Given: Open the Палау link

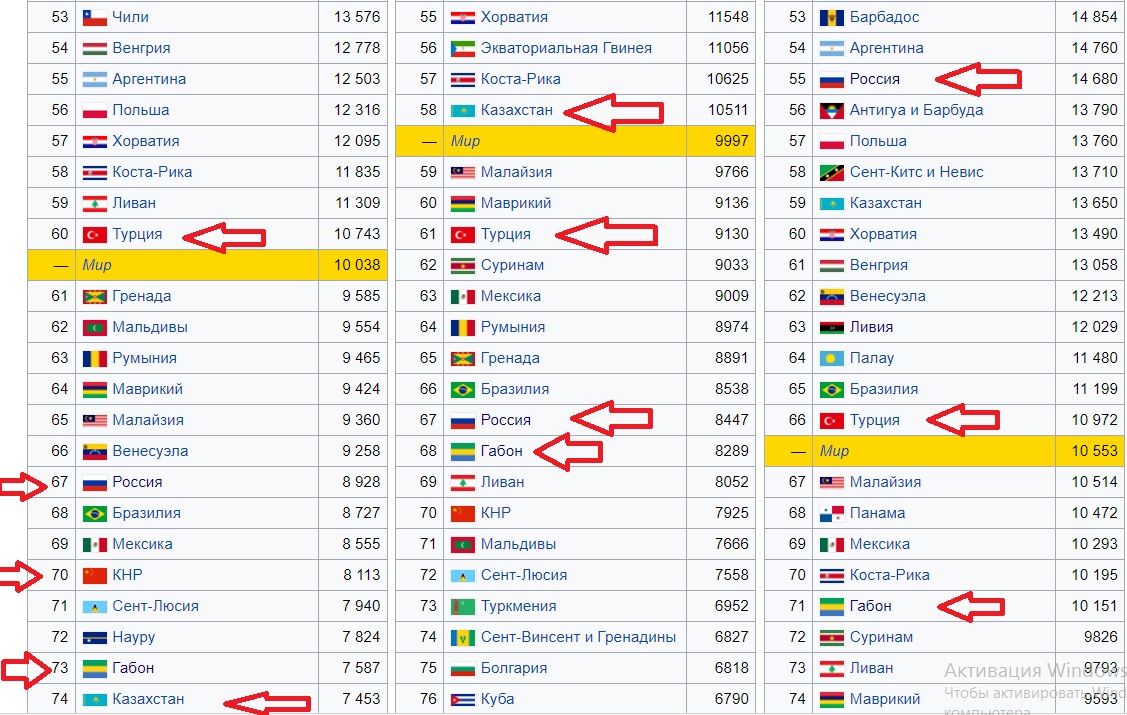Looking at the screenshot, I should tap(872, 359).
